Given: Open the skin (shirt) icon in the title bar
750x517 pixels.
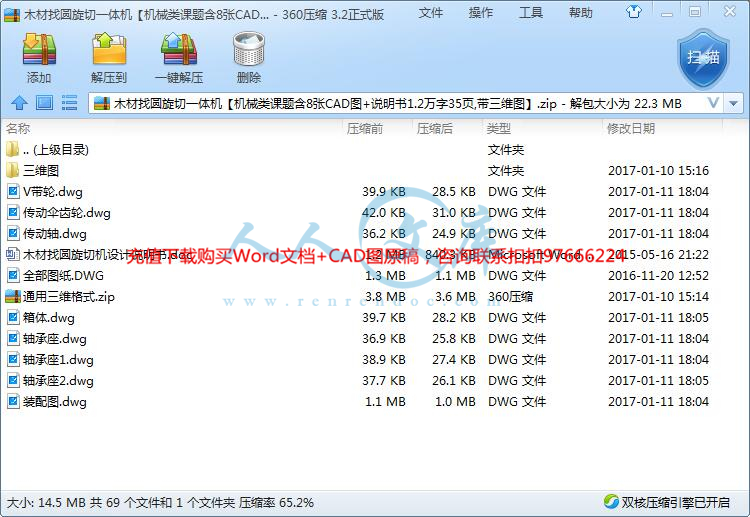Looking at the screenshot, I should coord(634,11).
